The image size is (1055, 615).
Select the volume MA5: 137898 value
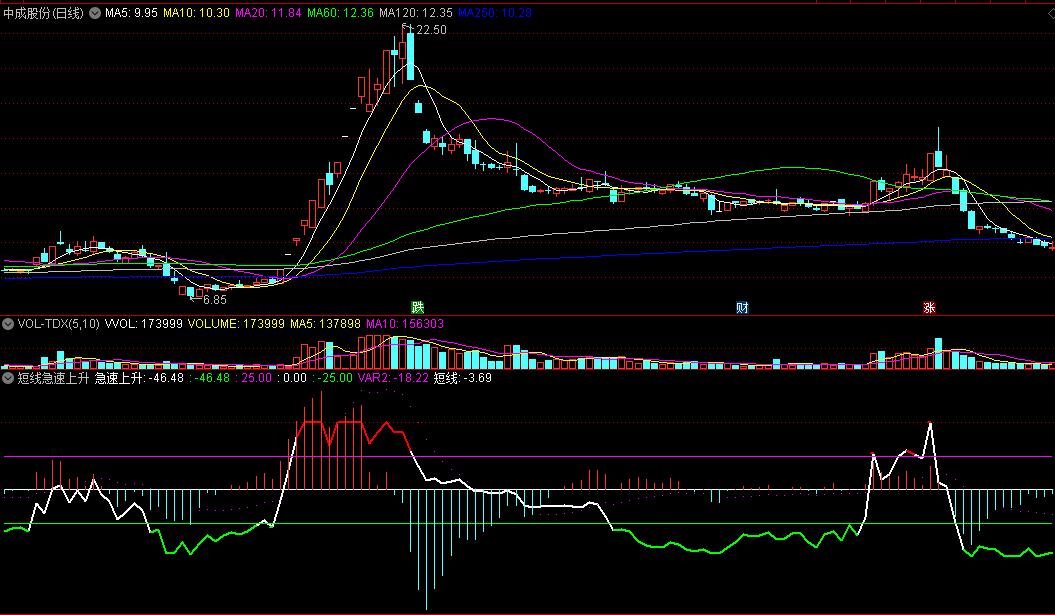(x=325, y=324)
